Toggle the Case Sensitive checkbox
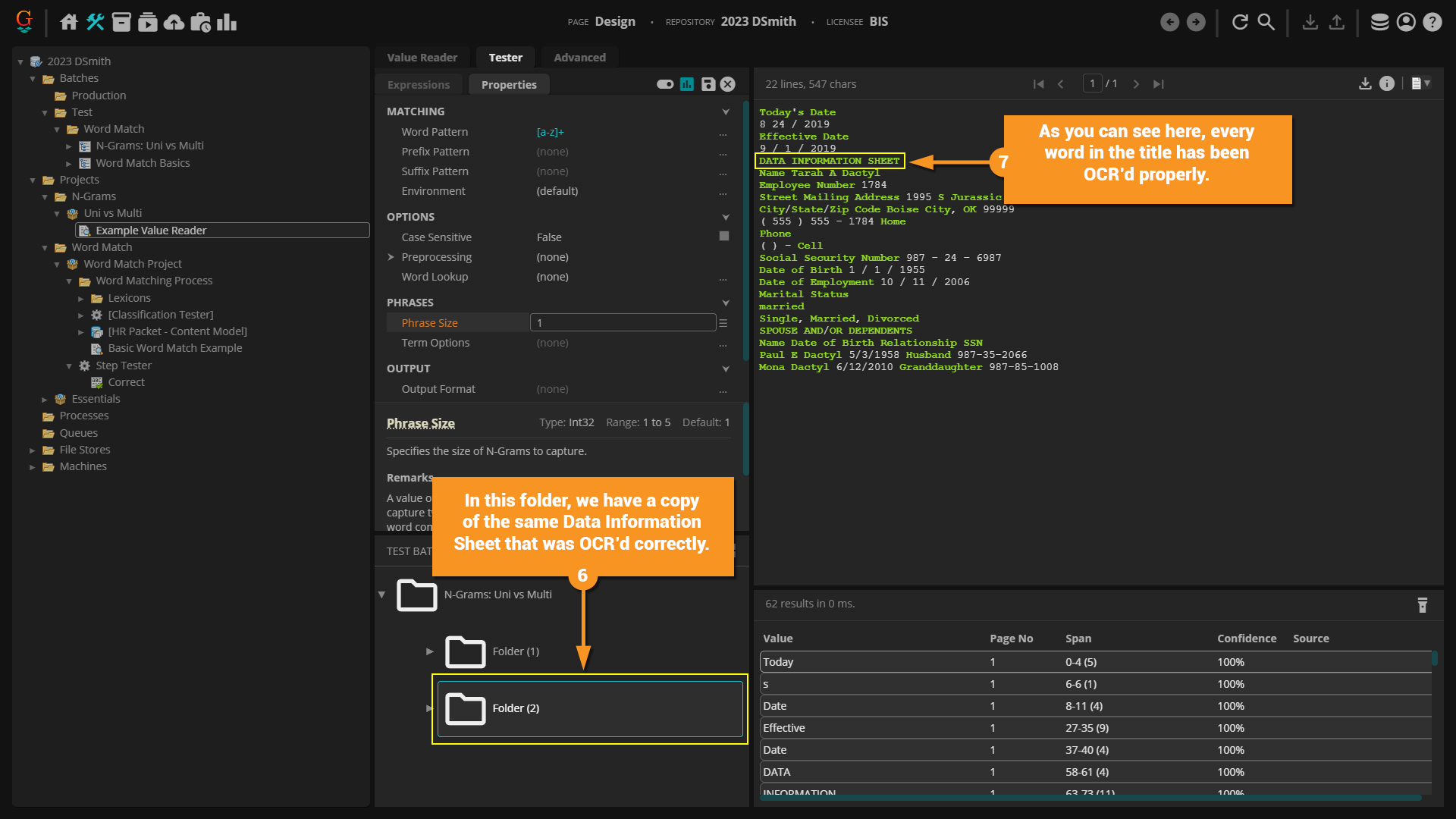1456x819 pixels. (x=723, y=237)
